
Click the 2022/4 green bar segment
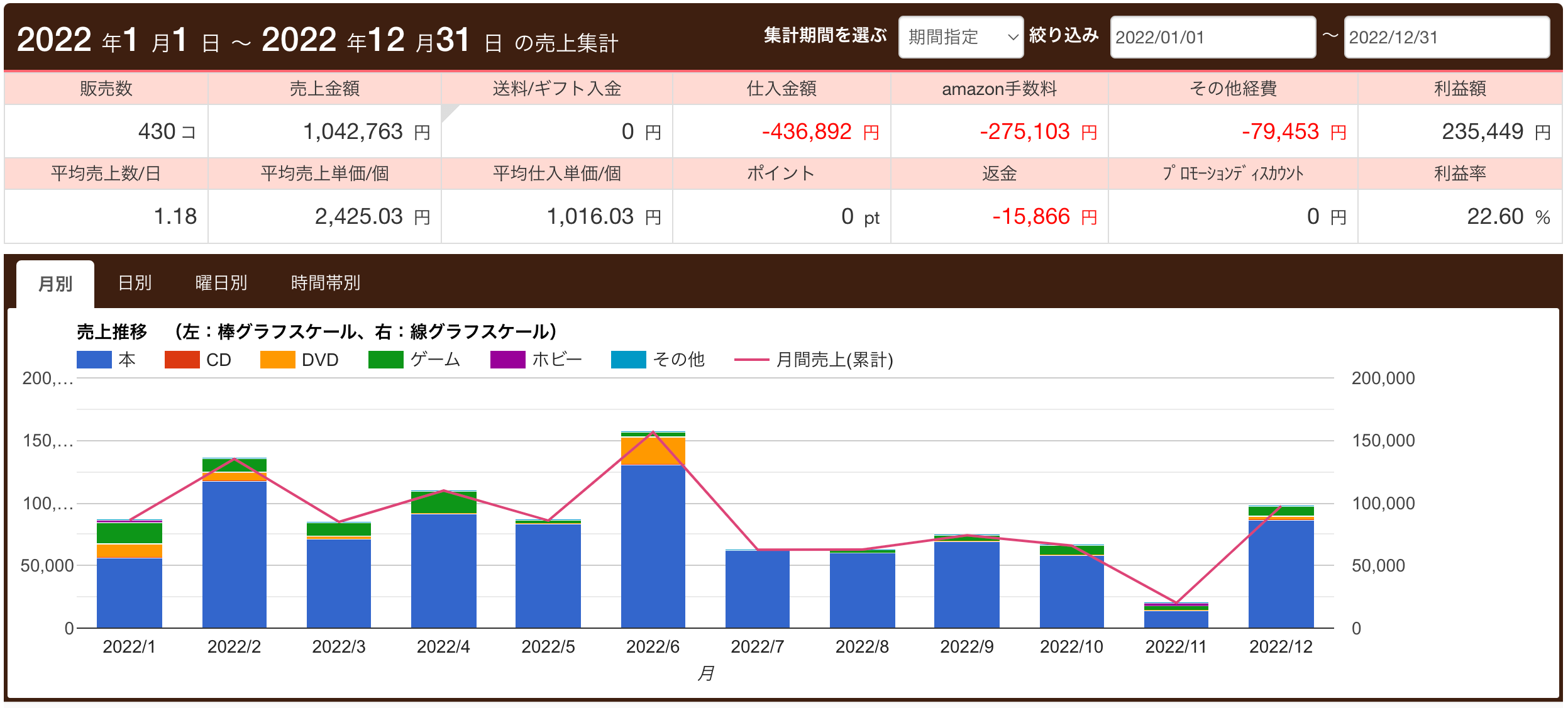pos(443,502)
